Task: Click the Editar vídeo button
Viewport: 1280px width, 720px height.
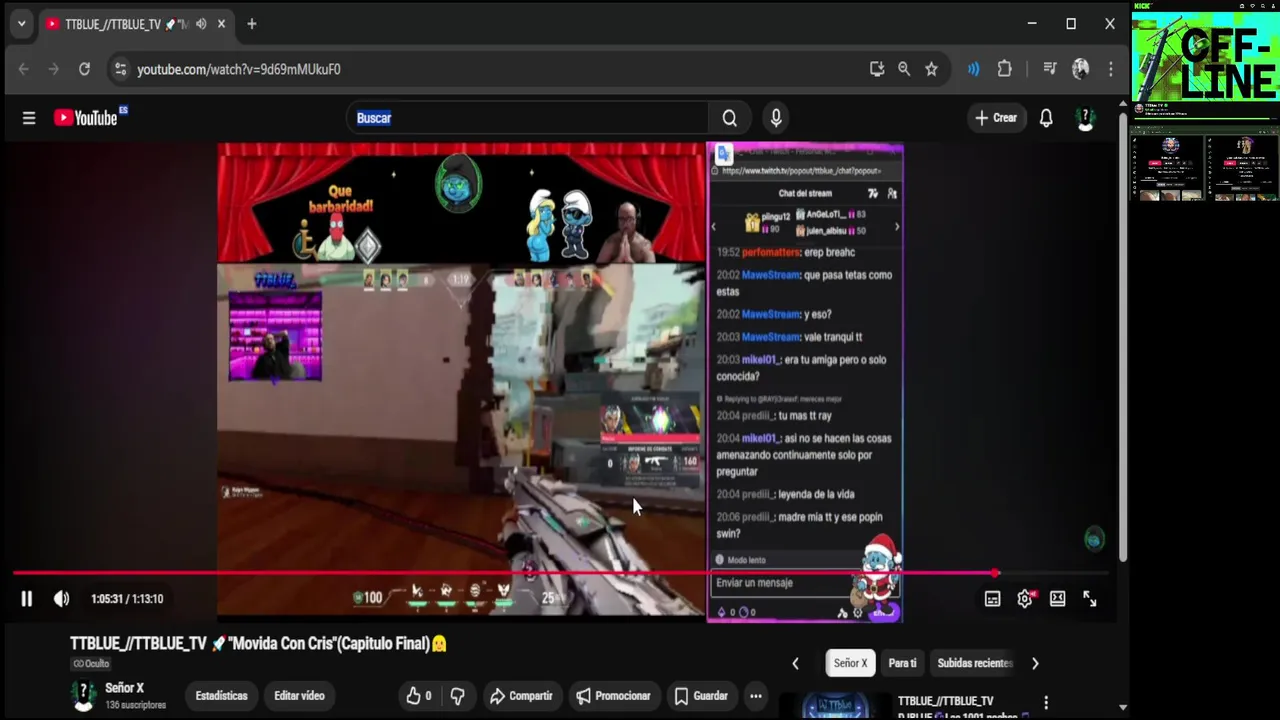Action: (x=299, y=696)
